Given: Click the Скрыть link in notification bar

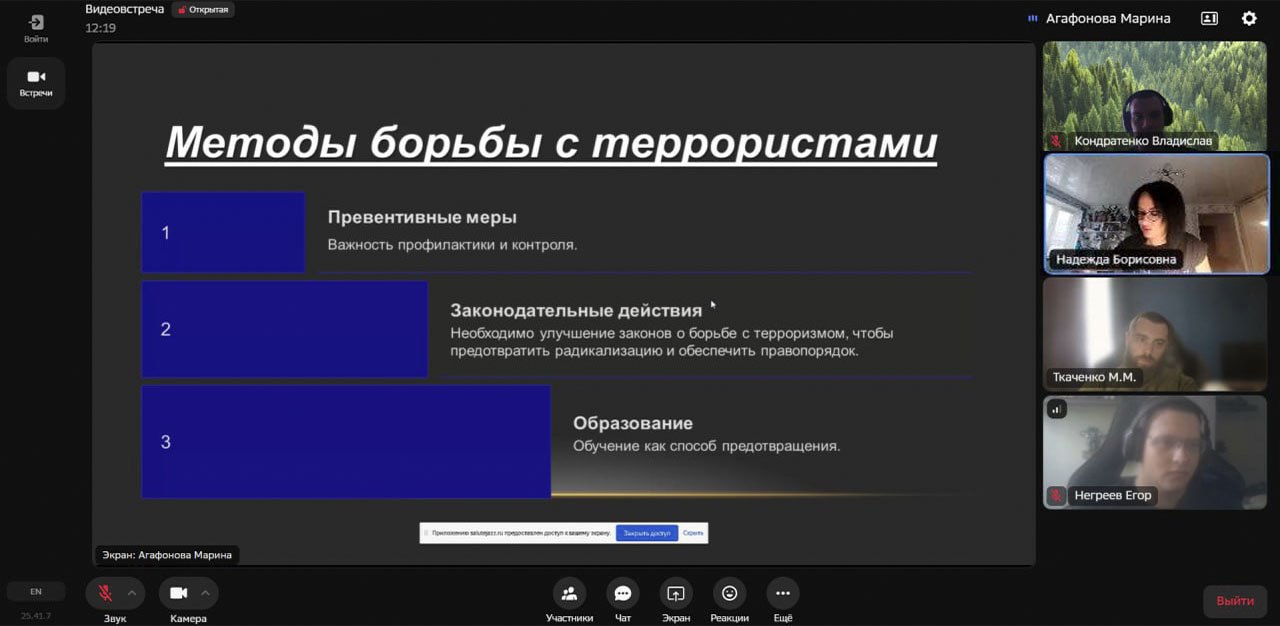Looking at the screenshot, I should [693, 534].
